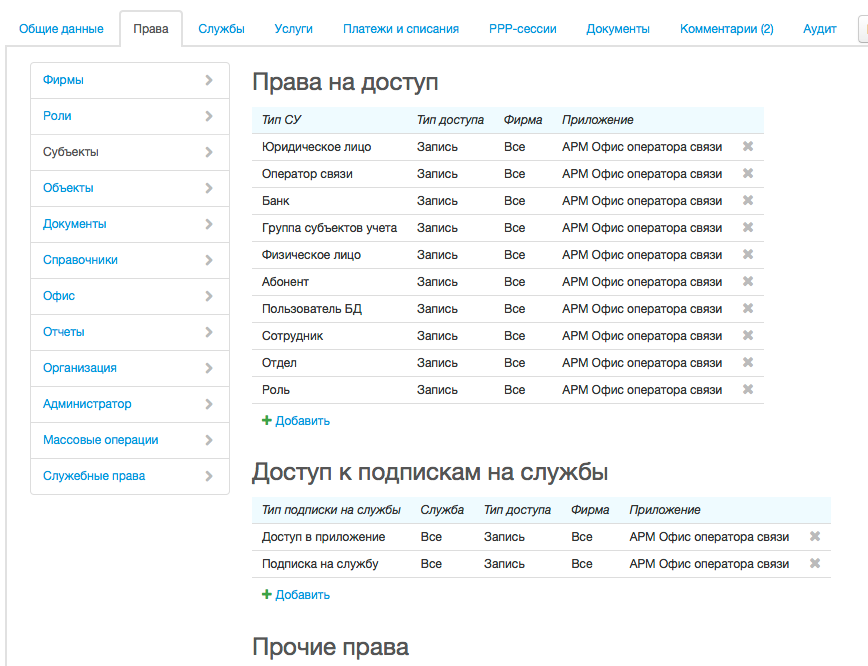
Task: Remove the Доступ в приложение subscription row
Action: [814, 537]
